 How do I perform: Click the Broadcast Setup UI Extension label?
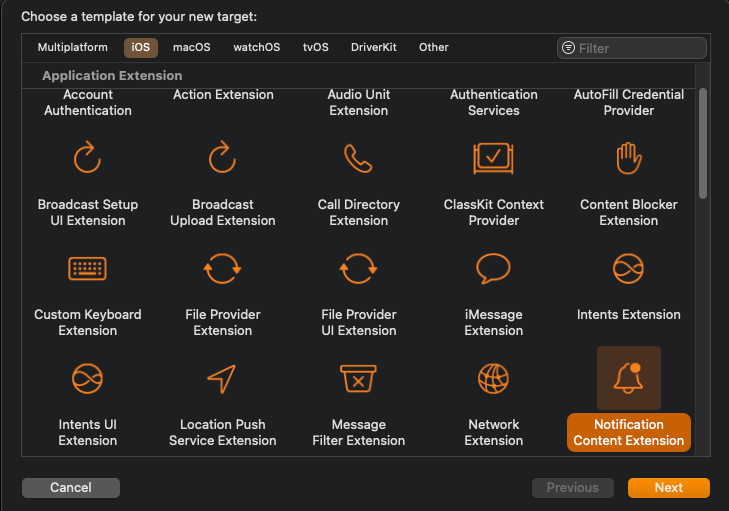click(x=88, y=212)
